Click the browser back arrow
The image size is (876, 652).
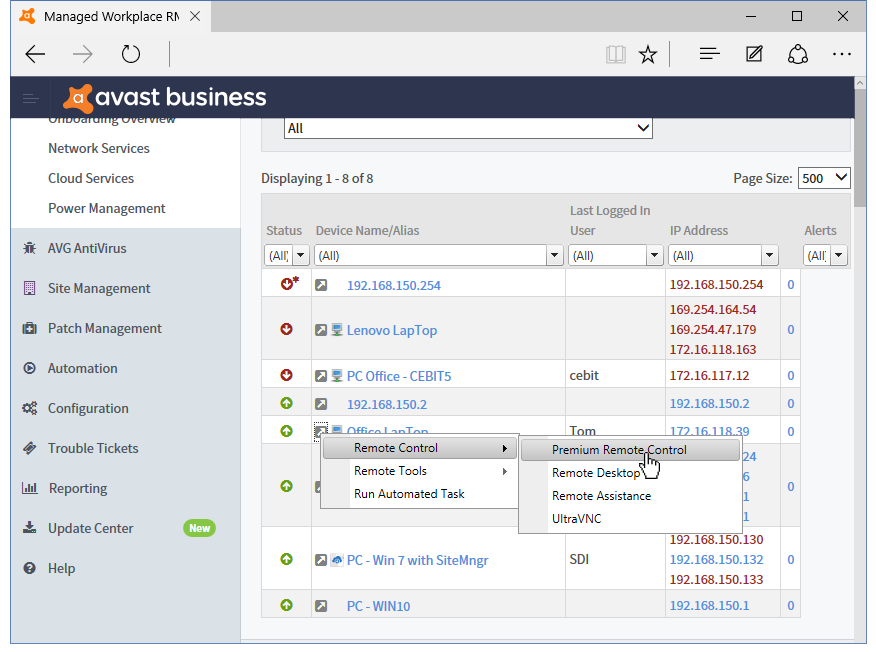pyautogui.click(x=36, y=54)
